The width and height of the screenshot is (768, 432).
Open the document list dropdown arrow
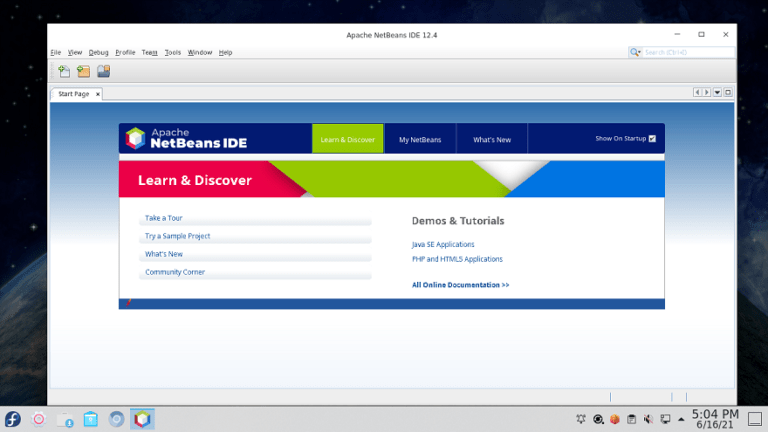(x=717, y=93)
